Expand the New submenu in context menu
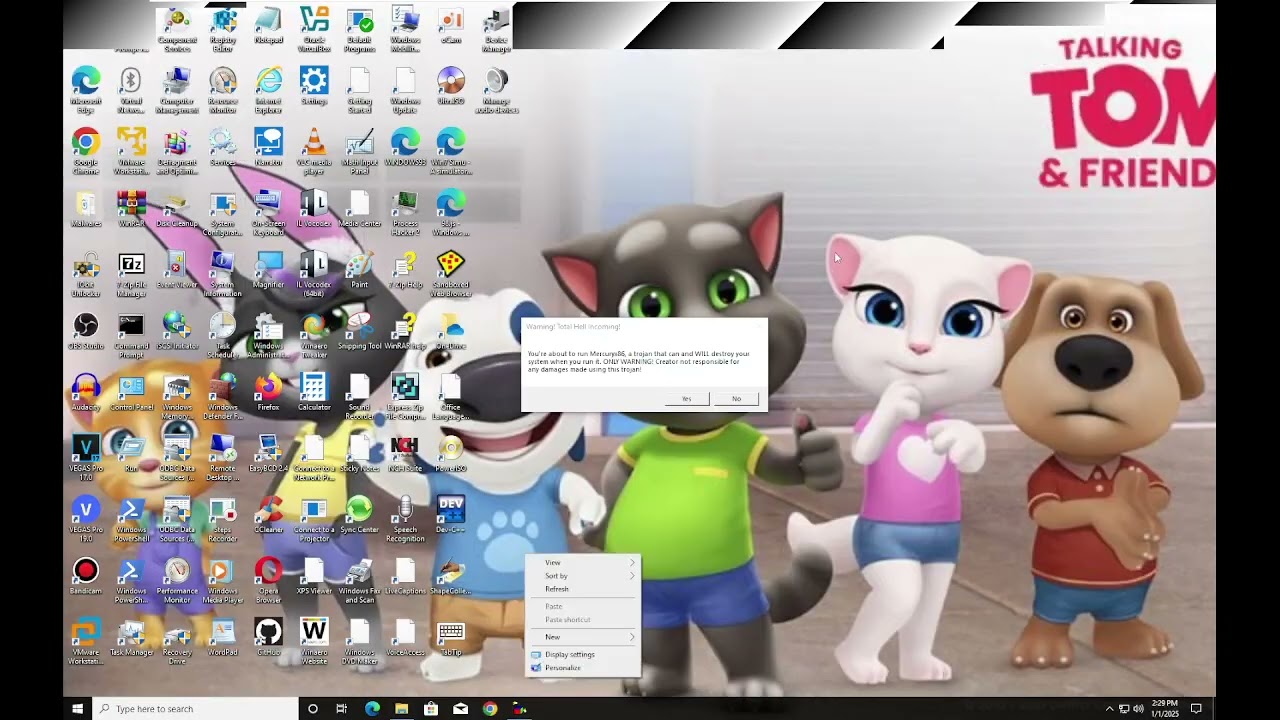This screenshot has width=1280, height=720. (584, 637)
